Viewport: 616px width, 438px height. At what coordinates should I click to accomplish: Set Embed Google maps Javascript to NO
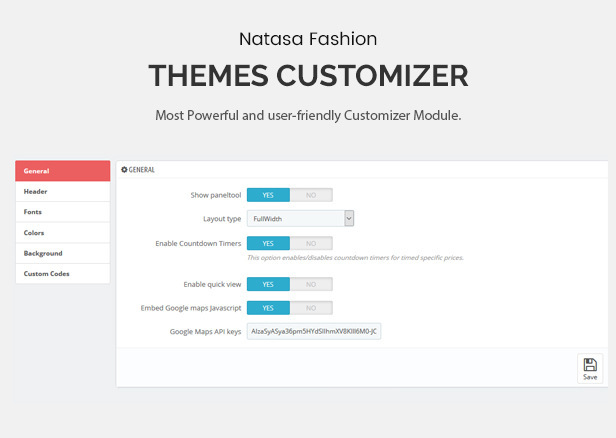(311, 308)
